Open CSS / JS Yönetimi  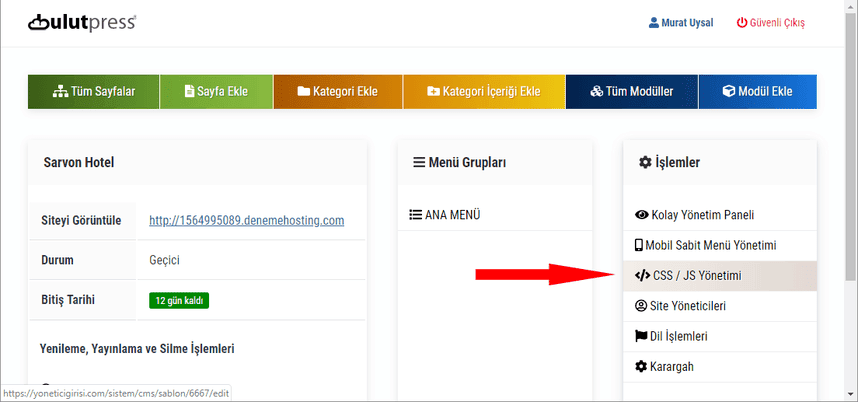(688, 275)
